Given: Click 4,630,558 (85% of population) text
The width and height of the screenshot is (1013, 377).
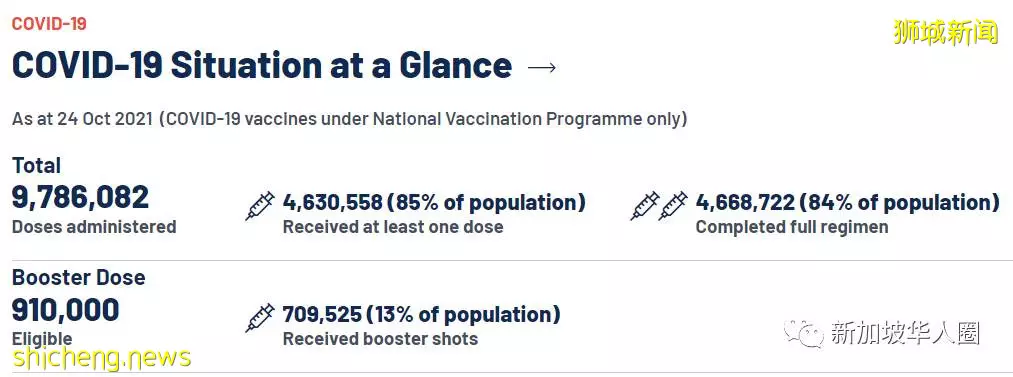Looking at the screenshot, I should click(x=434, y=203).
